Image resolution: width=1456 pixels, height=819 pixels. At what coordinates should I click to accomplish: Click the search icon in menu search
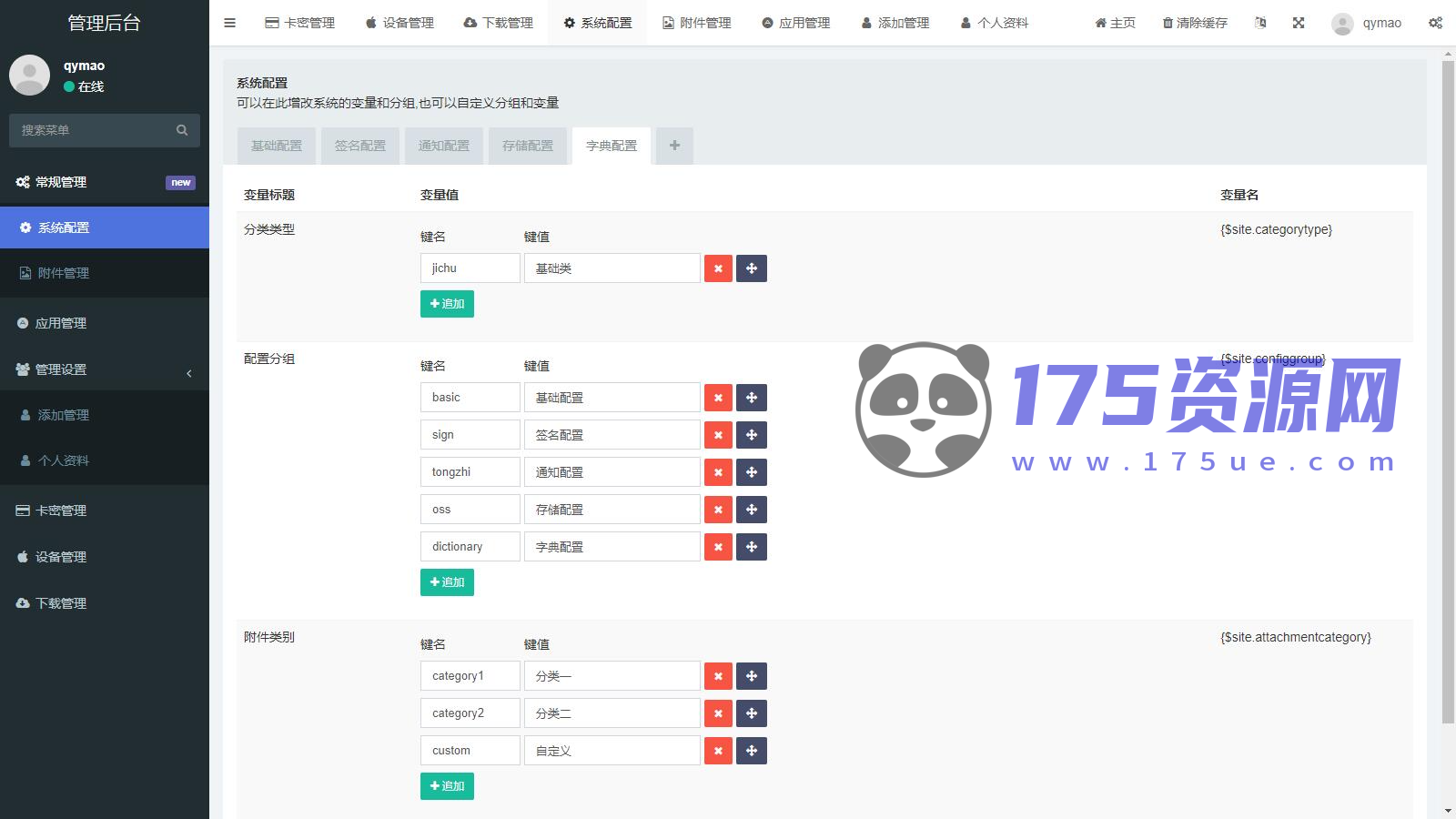(182, 130)
